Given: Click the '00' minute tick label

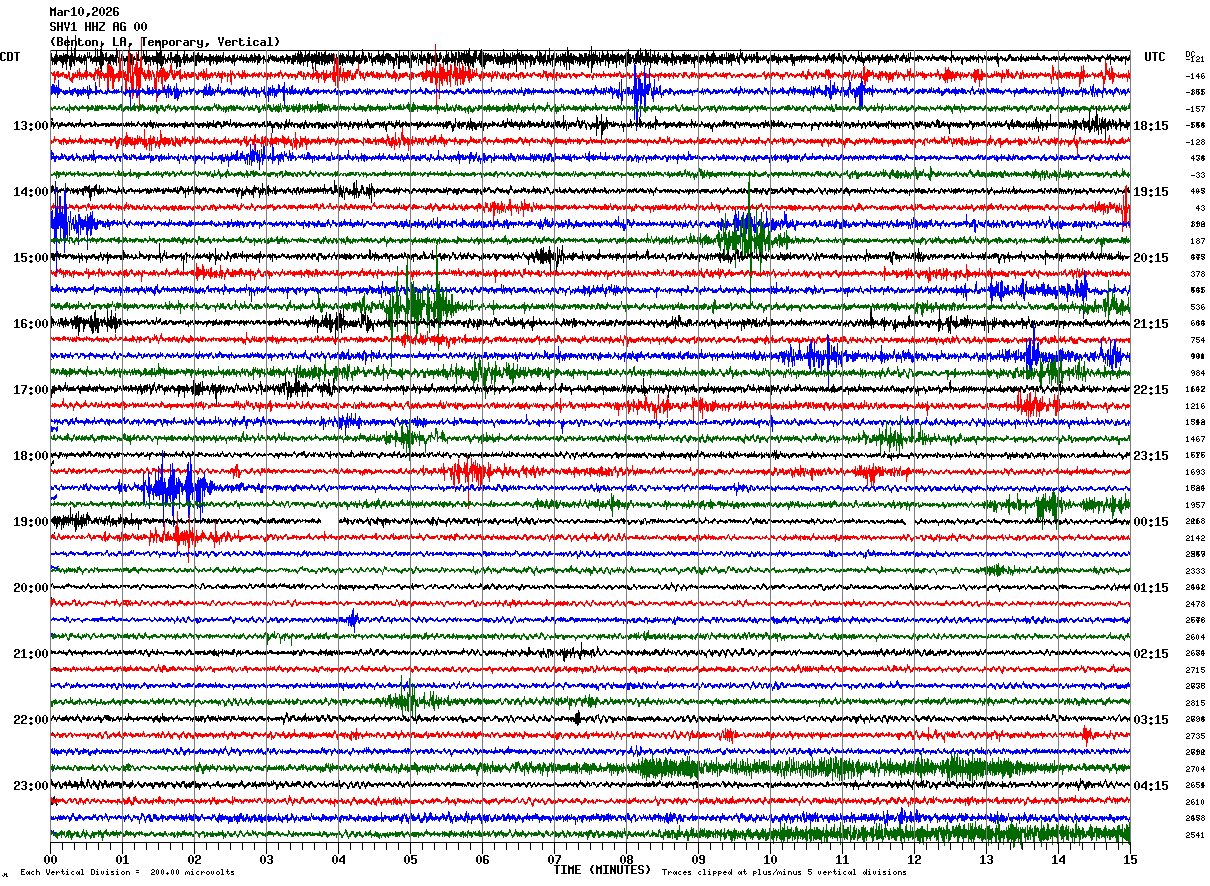Looking at the screenshot, I should point(50,859).
